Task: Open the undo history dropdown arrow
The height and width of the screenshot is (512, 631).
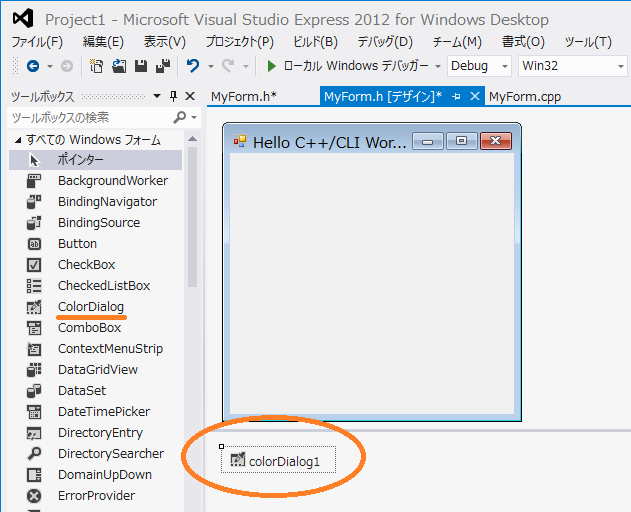Action: [210, 66]
